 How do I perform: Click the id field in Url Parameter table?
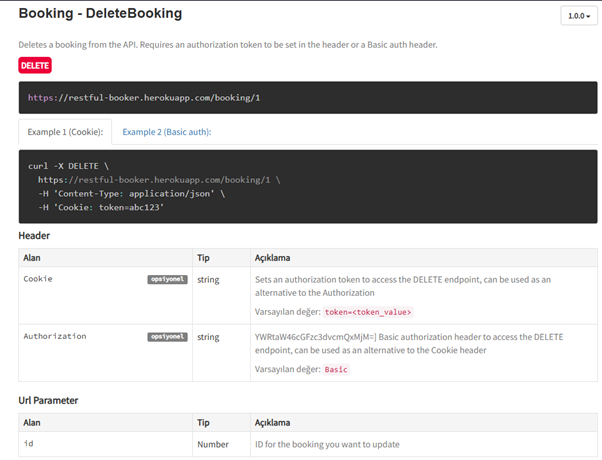[28, 443]
